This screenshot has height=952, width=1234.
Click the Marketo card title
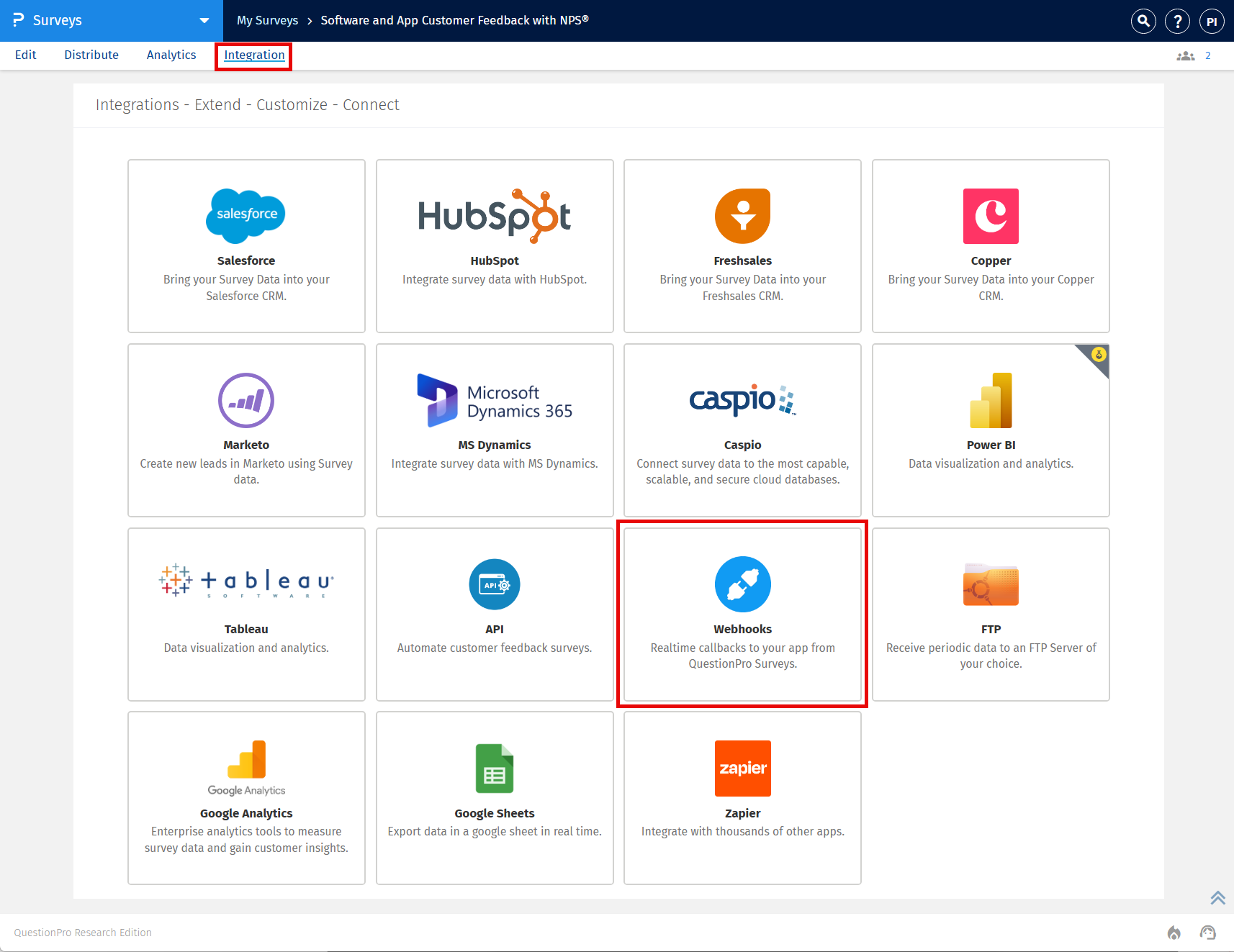pos(246,445)
